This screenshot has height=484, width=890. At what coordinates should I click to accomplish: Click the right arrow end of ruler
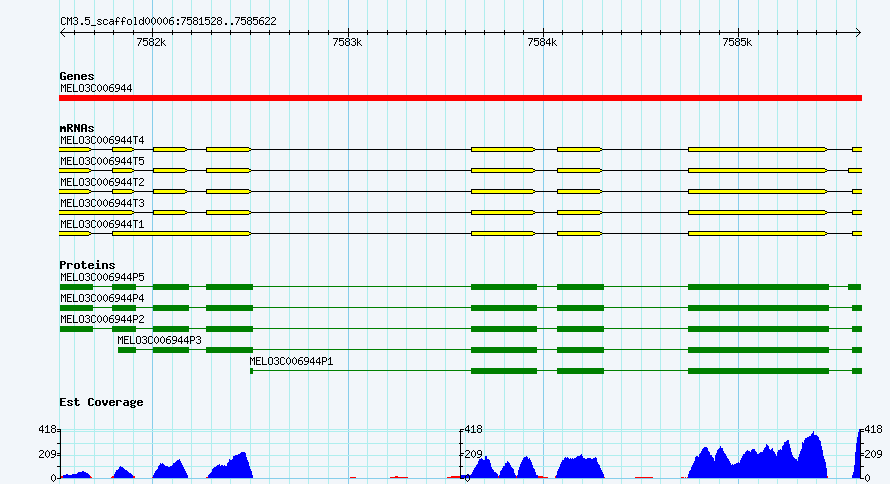858,33
